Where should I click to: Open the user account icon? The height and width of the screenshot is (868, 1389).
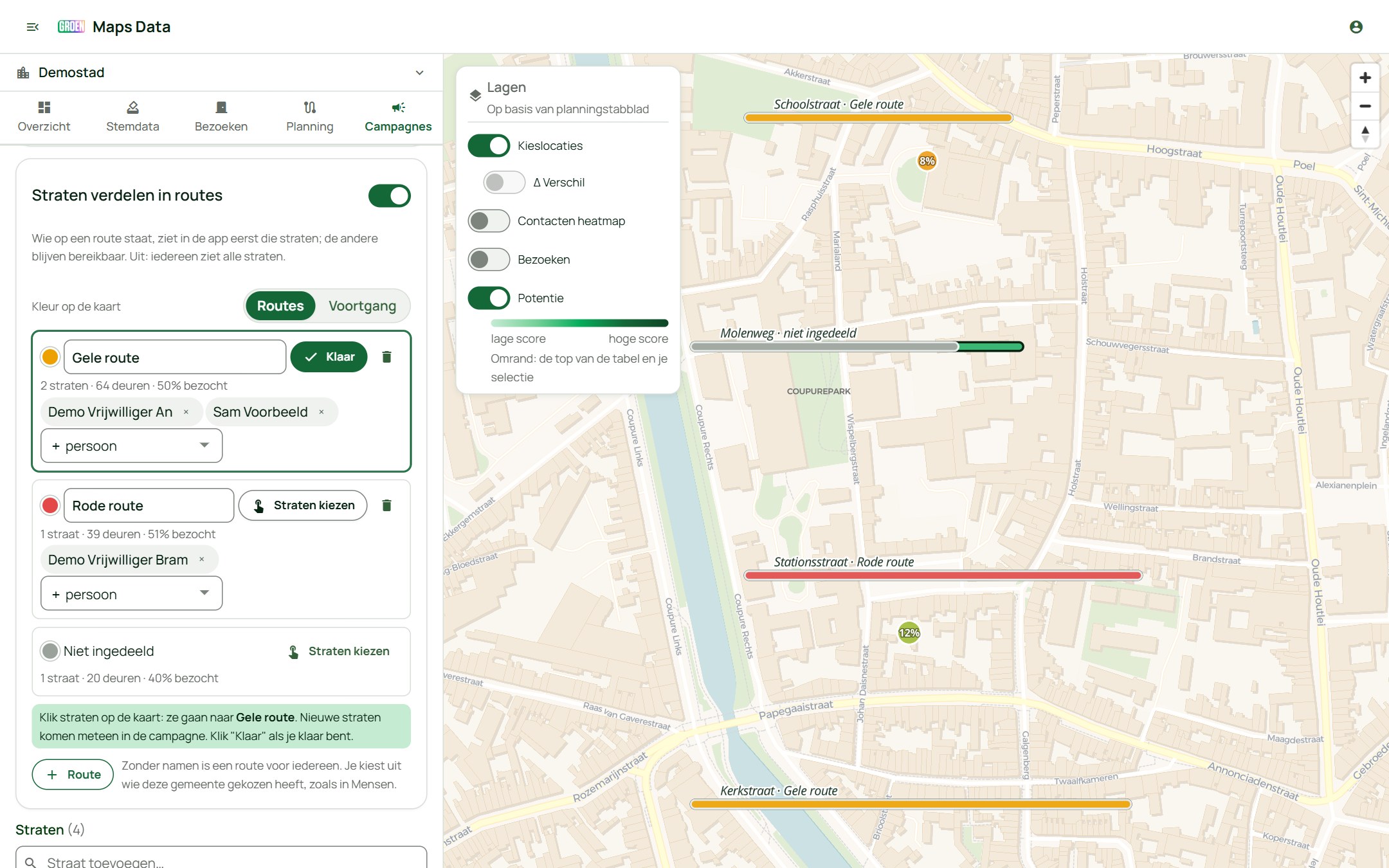click(1356, 27)
